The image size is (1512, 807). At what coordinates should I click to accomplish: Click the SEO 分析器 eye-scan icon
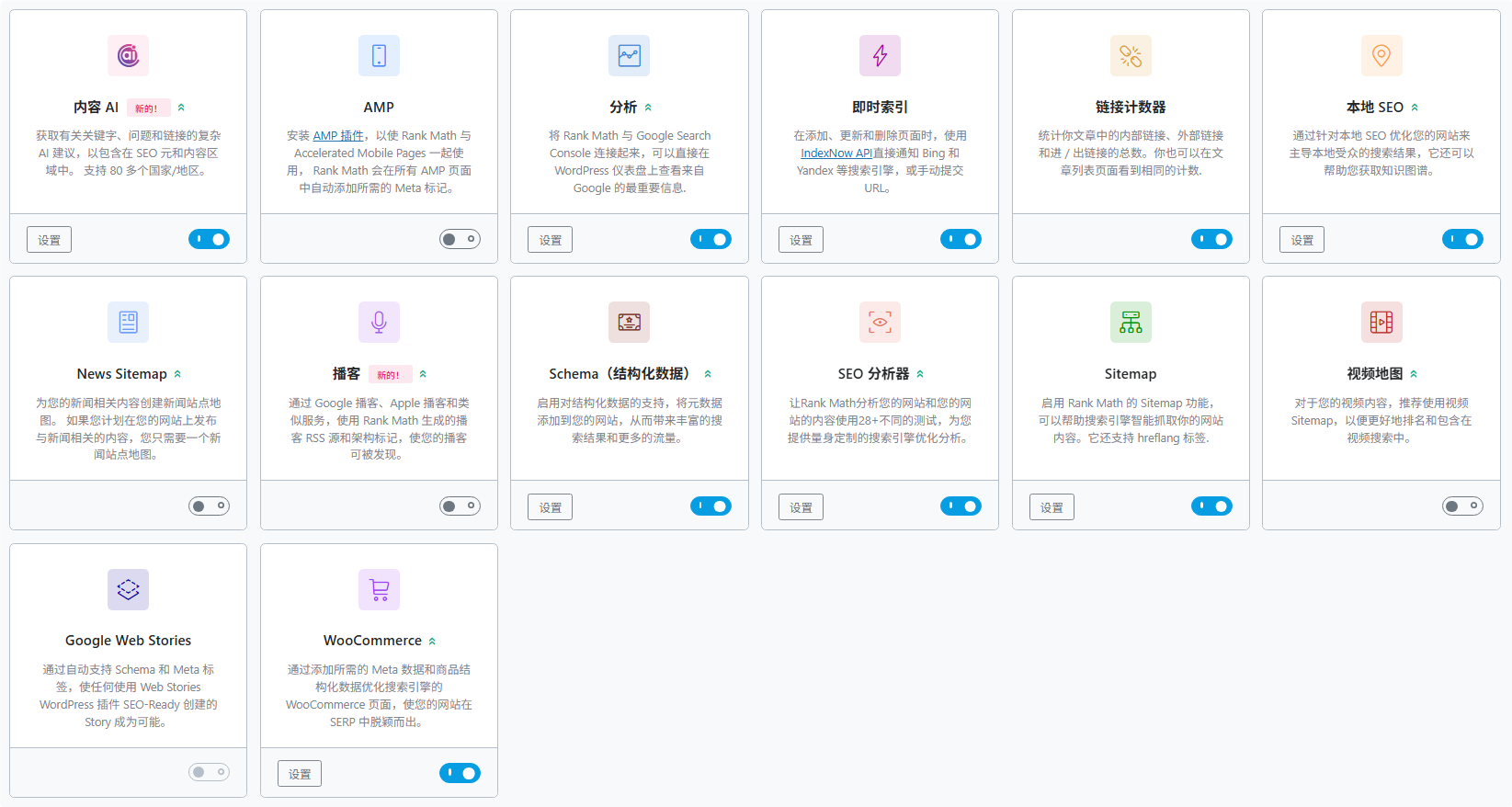[x=880, y=323]
